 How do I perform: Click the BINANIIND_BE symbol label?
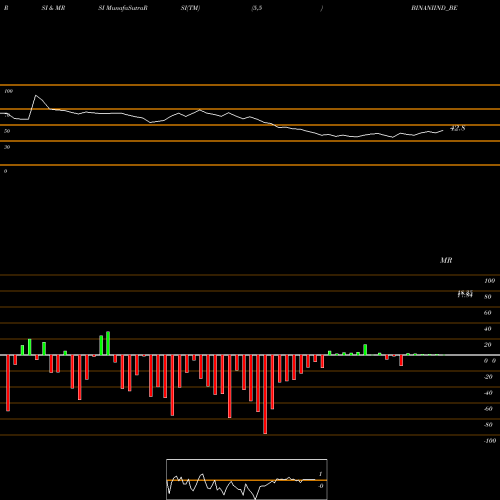(434, 8)
